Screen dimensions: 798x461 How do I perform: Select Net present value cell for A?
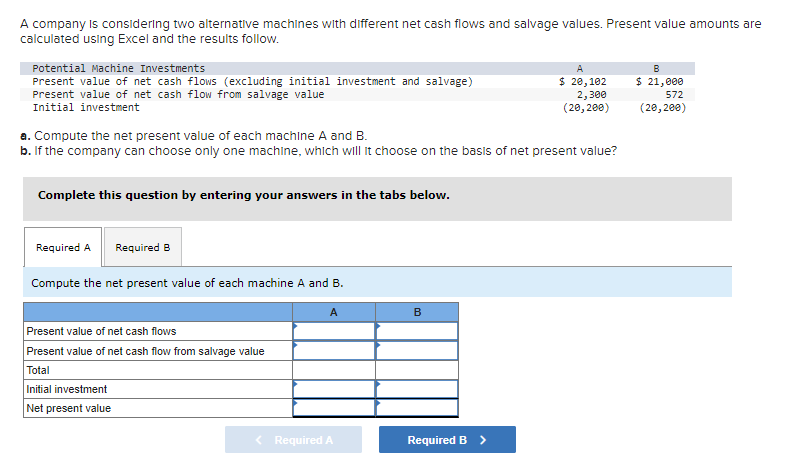click(334, 408)
